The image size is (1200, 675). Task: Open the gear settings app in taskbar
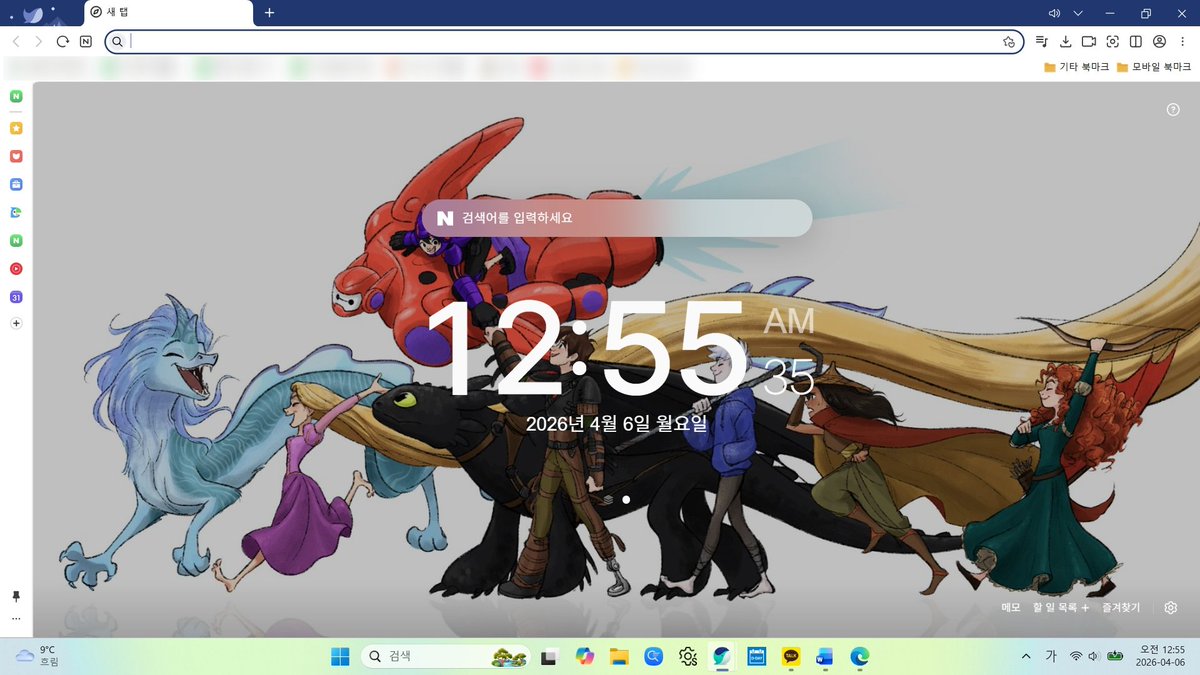tap(688, 656)
